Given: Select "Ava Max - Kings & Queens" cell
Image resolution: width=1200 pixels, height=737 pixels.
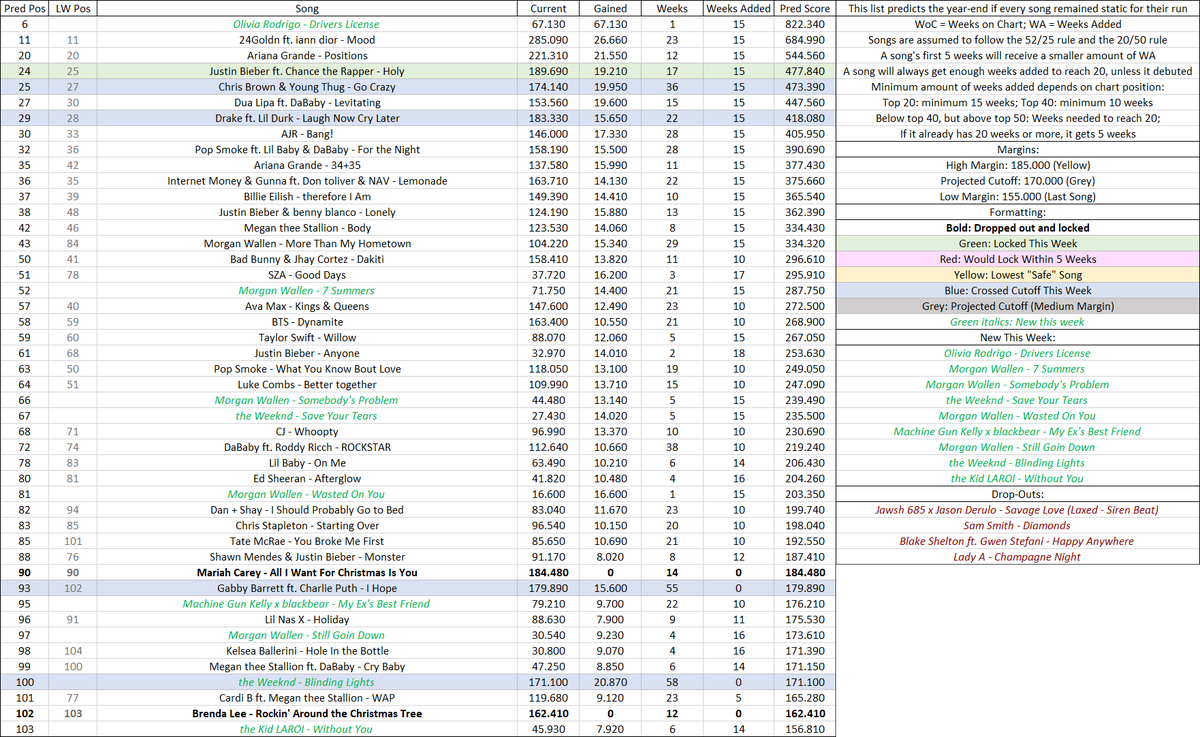Looking at the screenshot, I should pyautogui.click(x=308, y=306).
